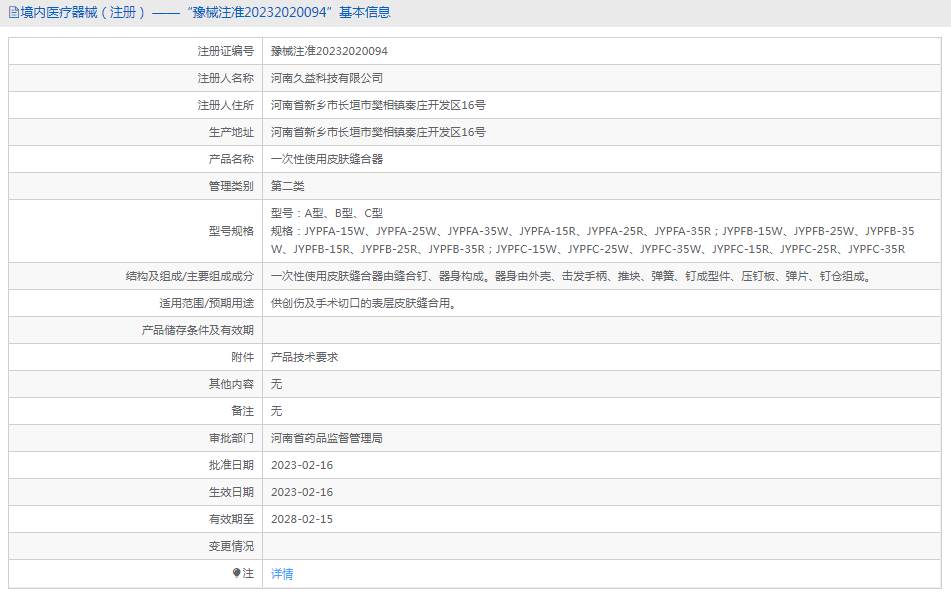Click the 产品名称 label

231,159
